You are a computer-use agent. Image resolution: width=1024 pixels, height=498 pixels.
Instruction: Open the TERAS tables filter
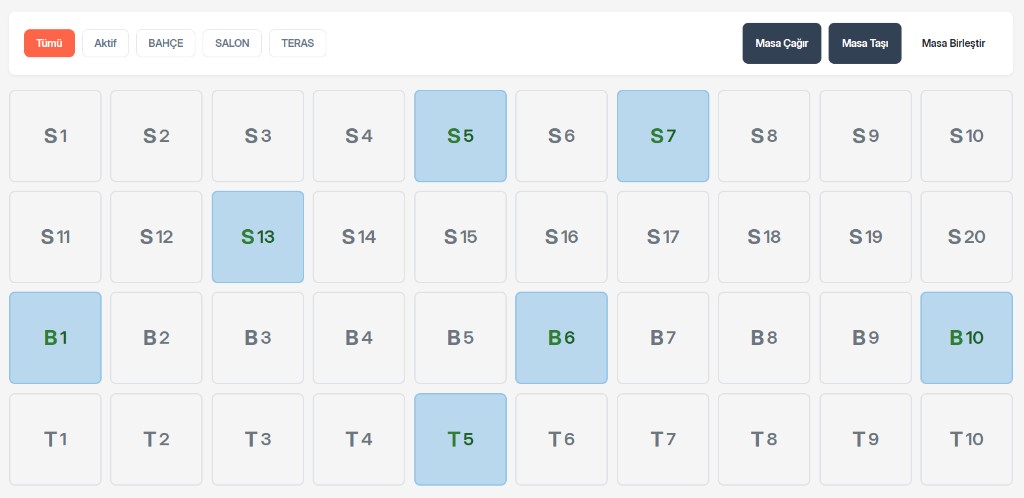click(297, 43)
